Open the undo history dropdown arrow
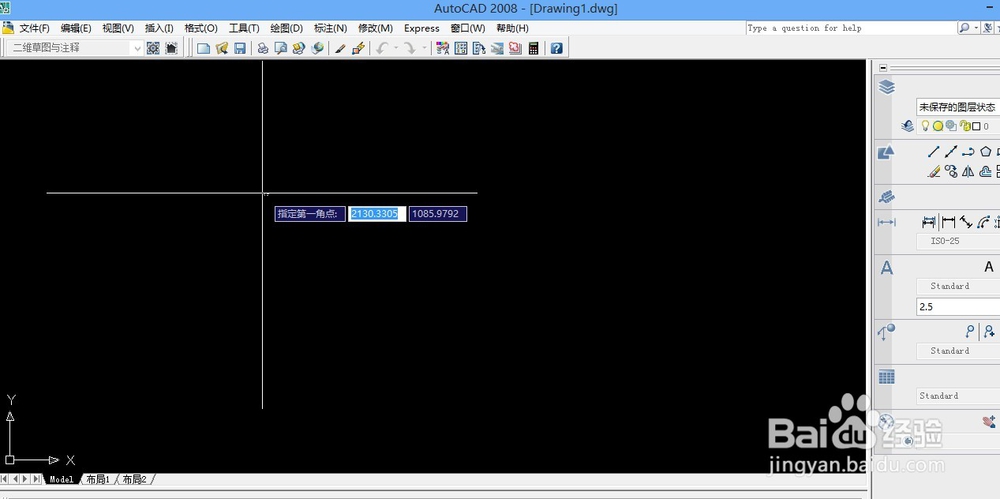Image resolution: width=1000 pixels, height=499 pixels. [x=396, y=48]
